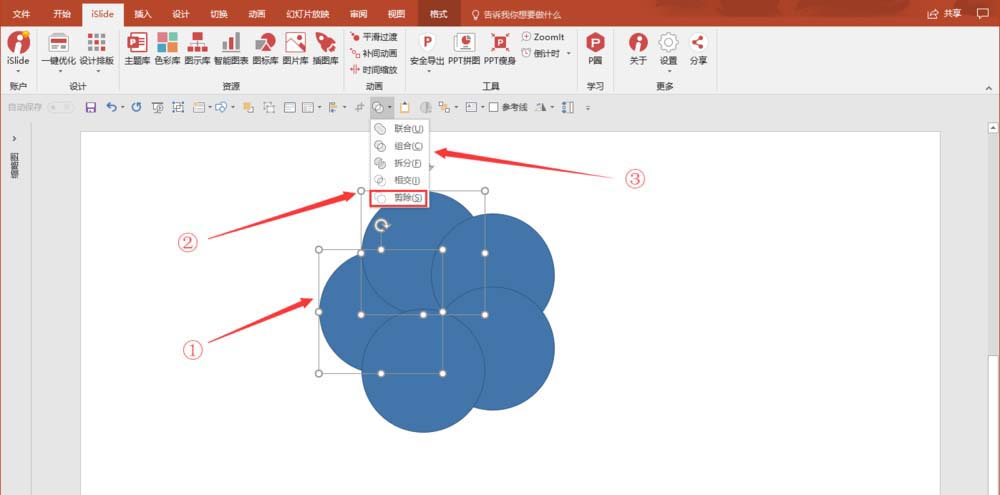This screenshot has width=1000, height=495.
Task: Select 联合(U) union option
Action: tap(400, 129)
